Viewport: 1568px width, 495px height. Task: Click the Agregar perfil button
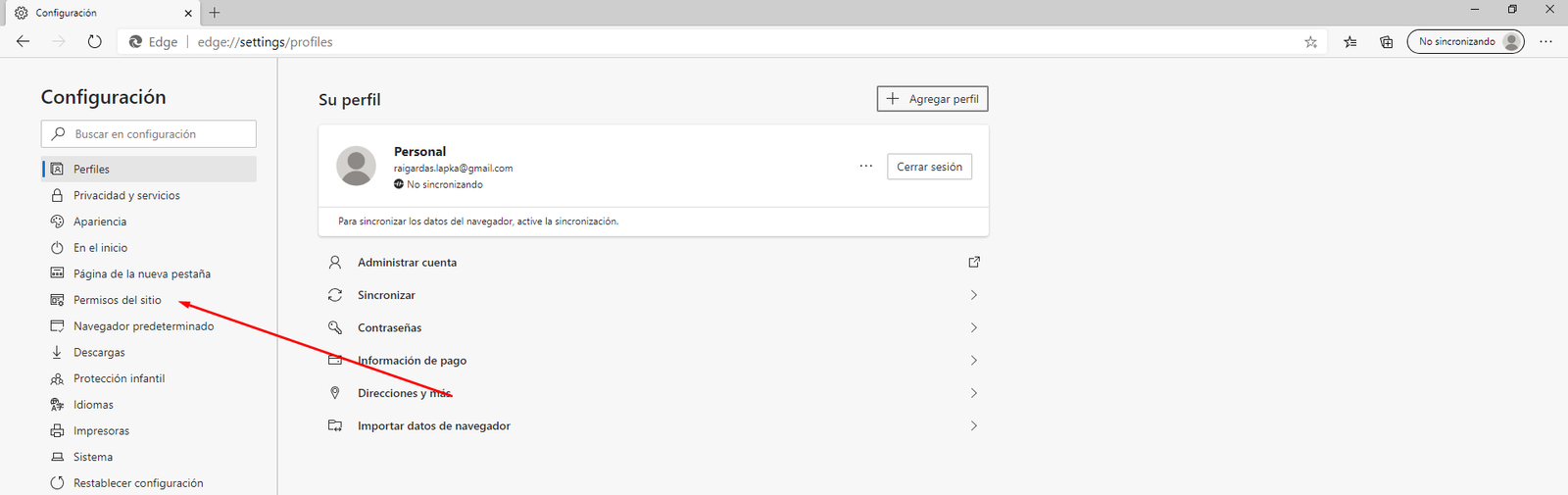[x=932, y=99]
